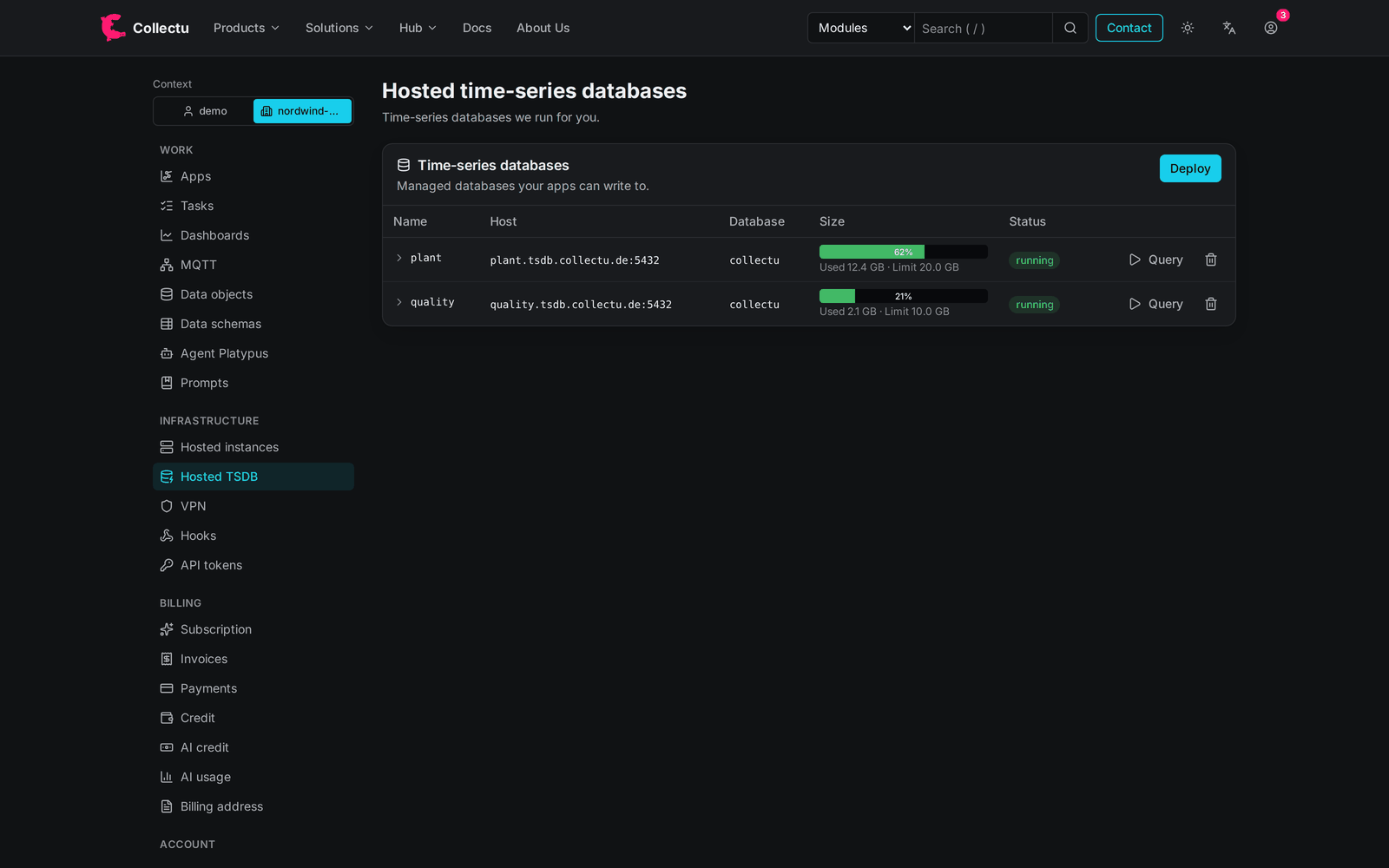Switch context to nordwind organization

[302, 111]
